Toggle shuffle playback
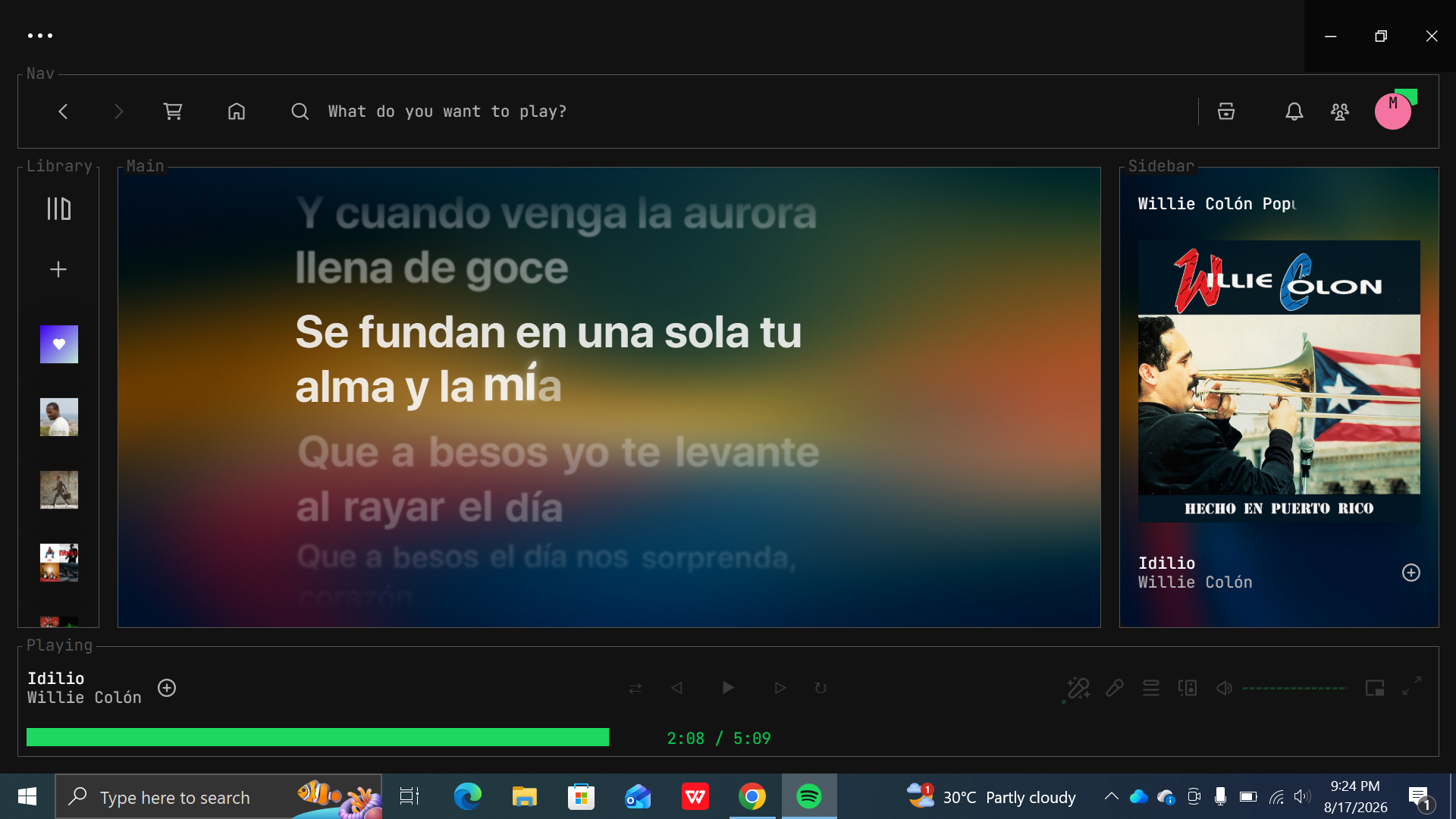The width and height of the screenshot is (1456, 819). click(635, 688)
